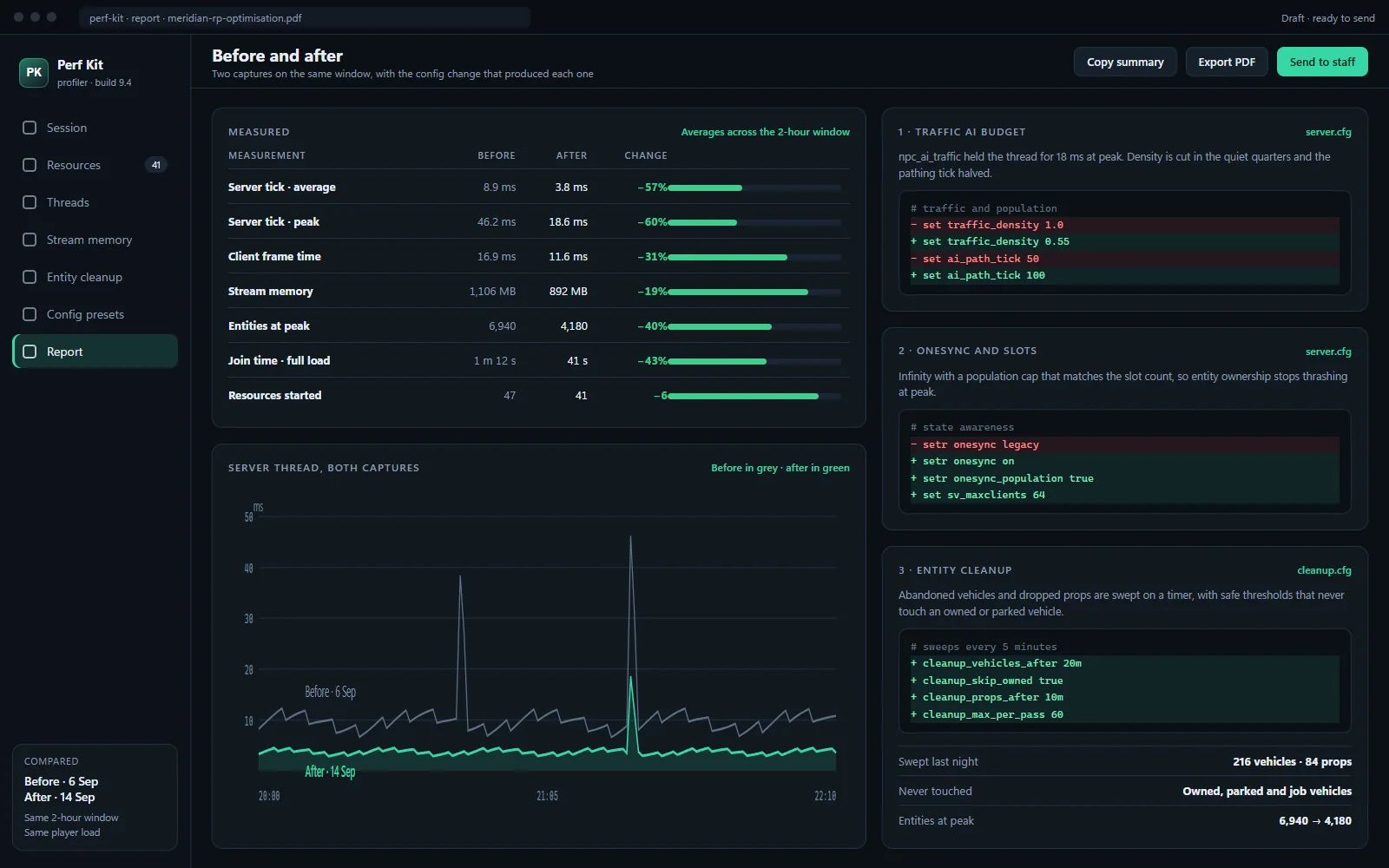The height and width of the screenshot is (868, 1389).
Task: Open Config presets page
Action: point(95,314)
